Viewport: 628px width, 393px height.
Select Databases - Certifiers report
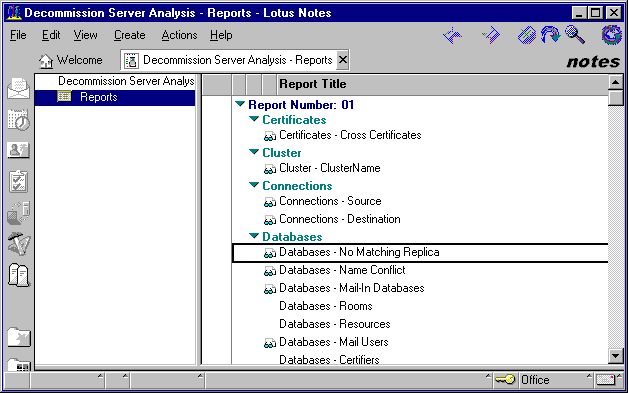(x=329, y=360)
